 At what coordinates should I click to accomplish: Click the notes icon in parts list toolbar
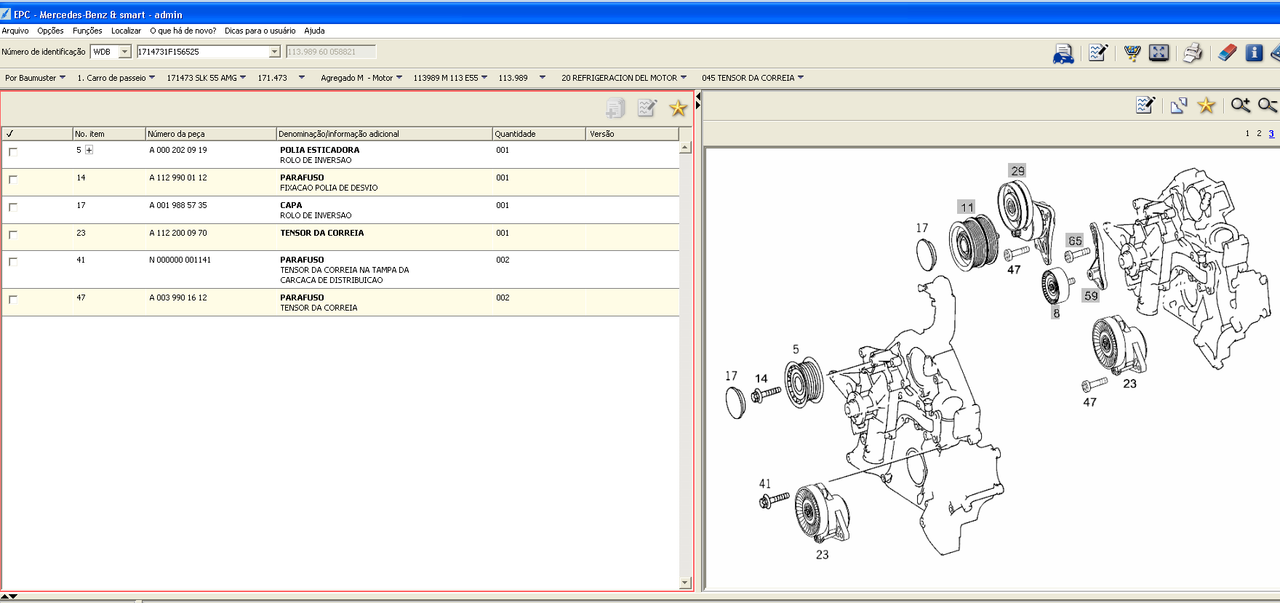tap(647, 108)
